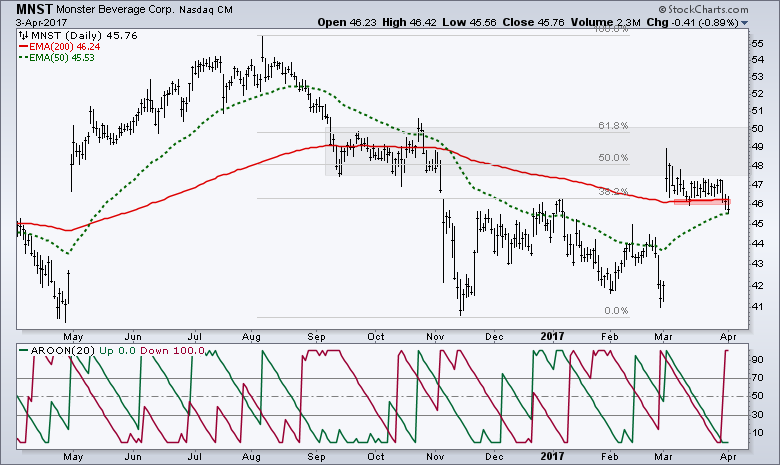Image resolution: width=780 pixels, height=465 pixels.
Task: Click the Nov label on price chart axis
Action: click(435, 337)
